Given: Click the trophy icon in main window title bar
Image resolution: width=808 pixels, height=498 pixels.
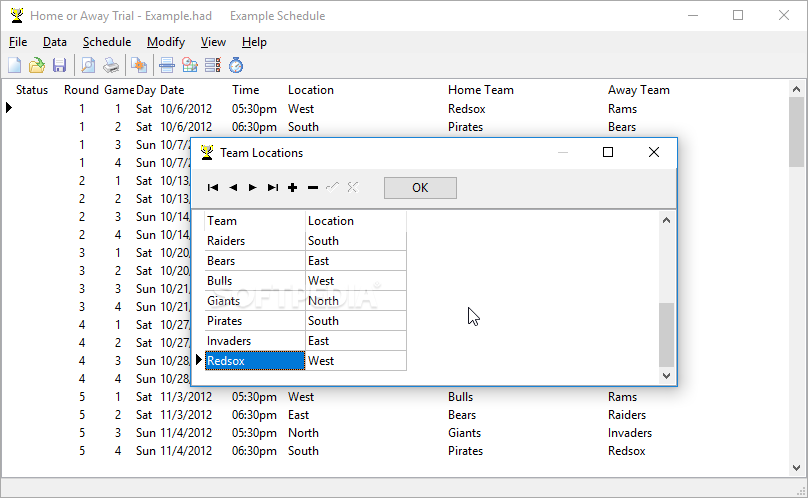Looking at the screenshot, I should (x=17, y=15).
